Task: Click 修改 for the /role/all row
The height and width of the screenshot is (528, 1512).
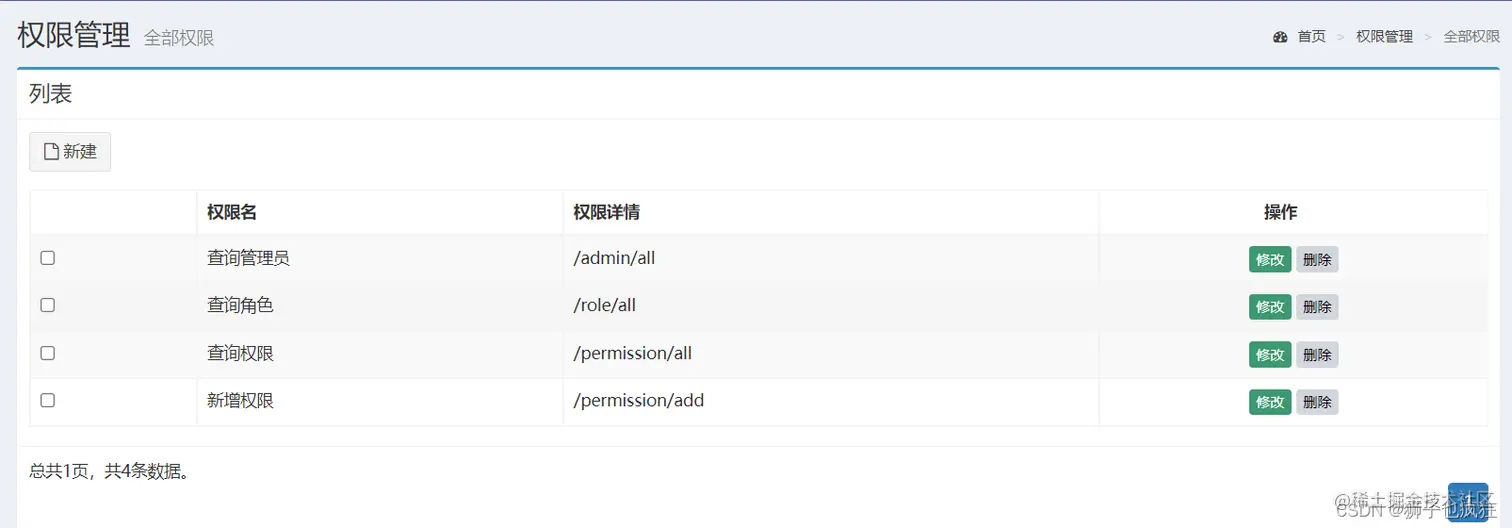Action: [x=1270, y=307]
